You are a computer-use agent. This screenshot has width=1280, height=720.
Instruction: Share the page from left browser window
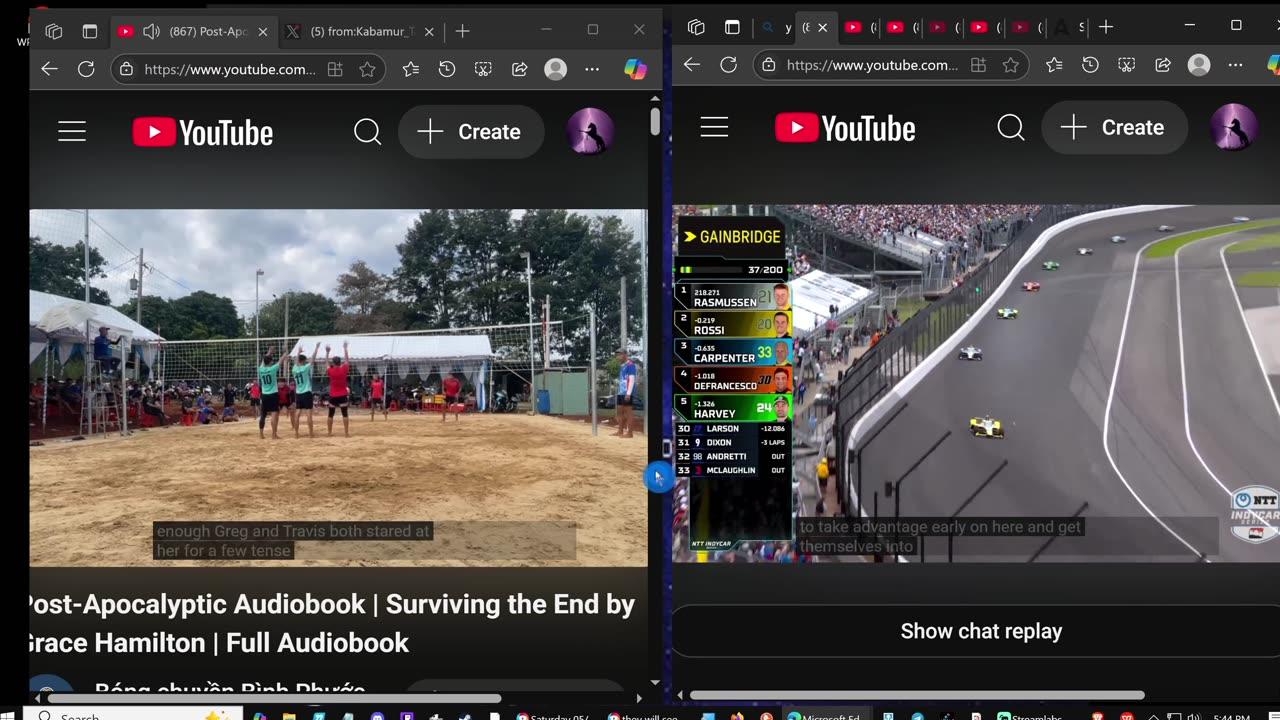(520, 69)
